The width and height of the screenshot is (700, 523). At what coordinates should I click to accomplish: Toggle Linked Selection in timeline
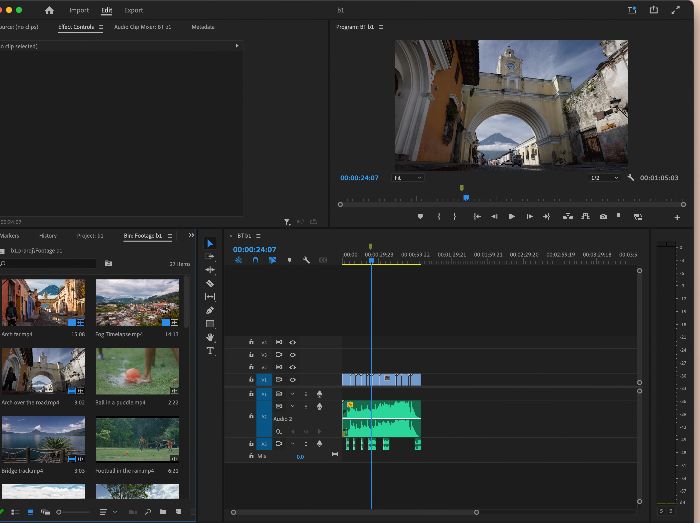272,260
